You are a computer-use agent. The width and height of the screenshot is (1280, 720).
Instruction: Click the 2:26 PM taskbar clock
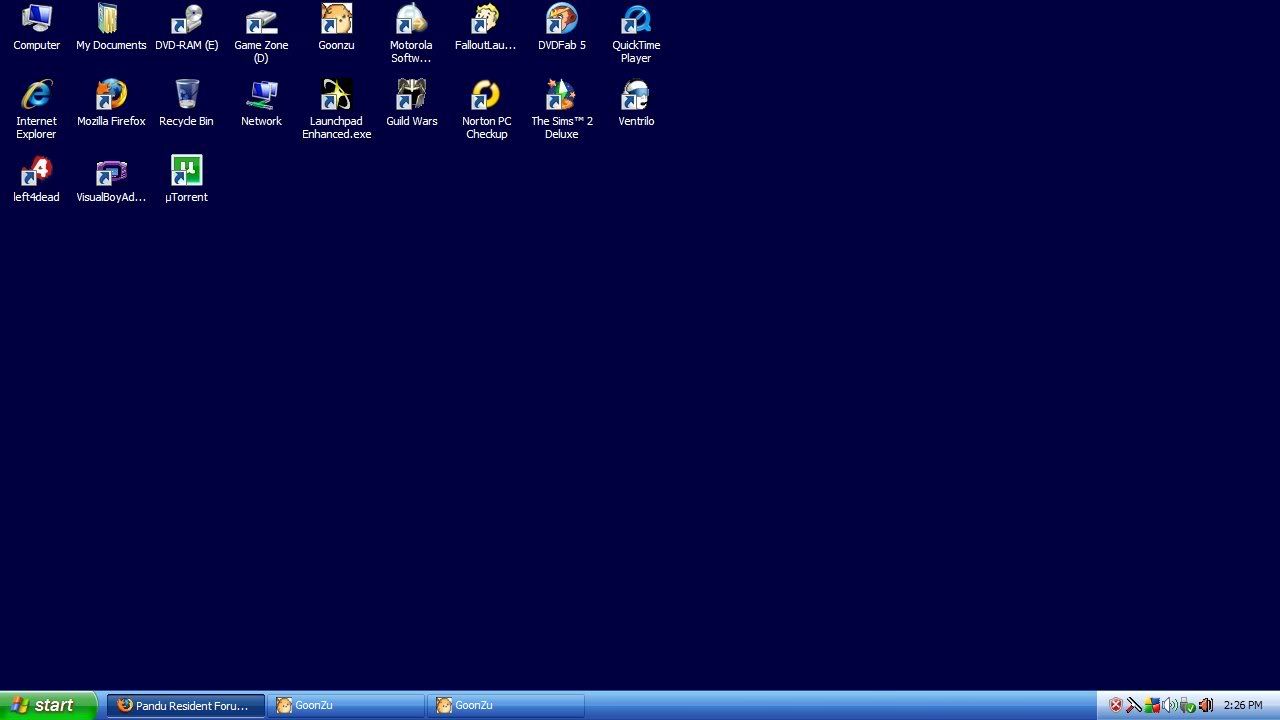coord(1243,706)
